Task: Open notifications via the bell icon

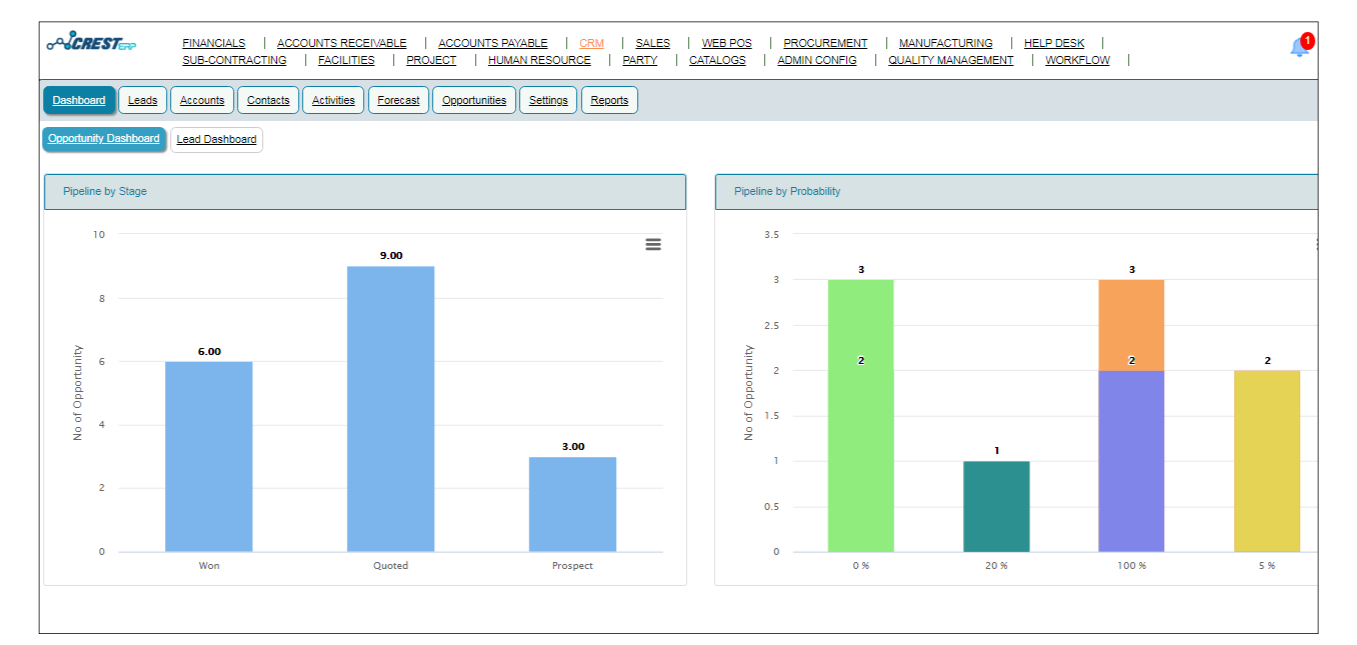Action: pos(1298,47)
